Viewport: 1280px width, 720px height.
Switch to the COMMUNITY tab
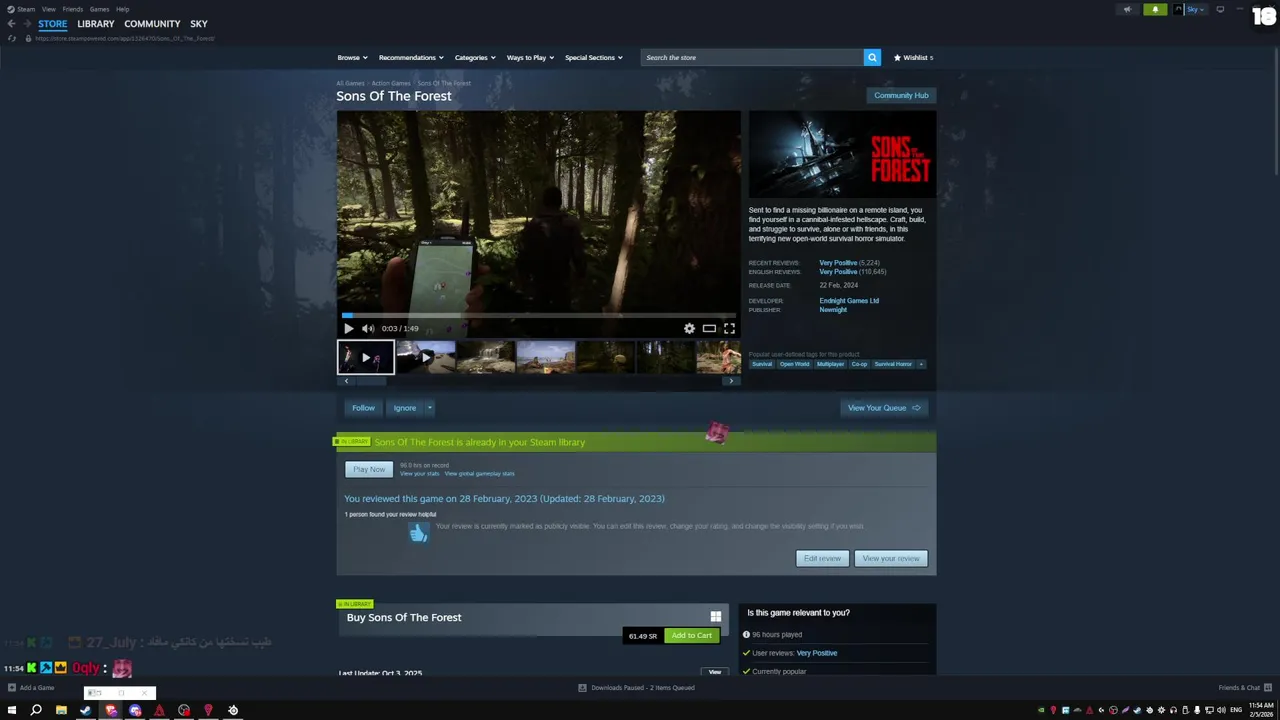click(152, 24)
